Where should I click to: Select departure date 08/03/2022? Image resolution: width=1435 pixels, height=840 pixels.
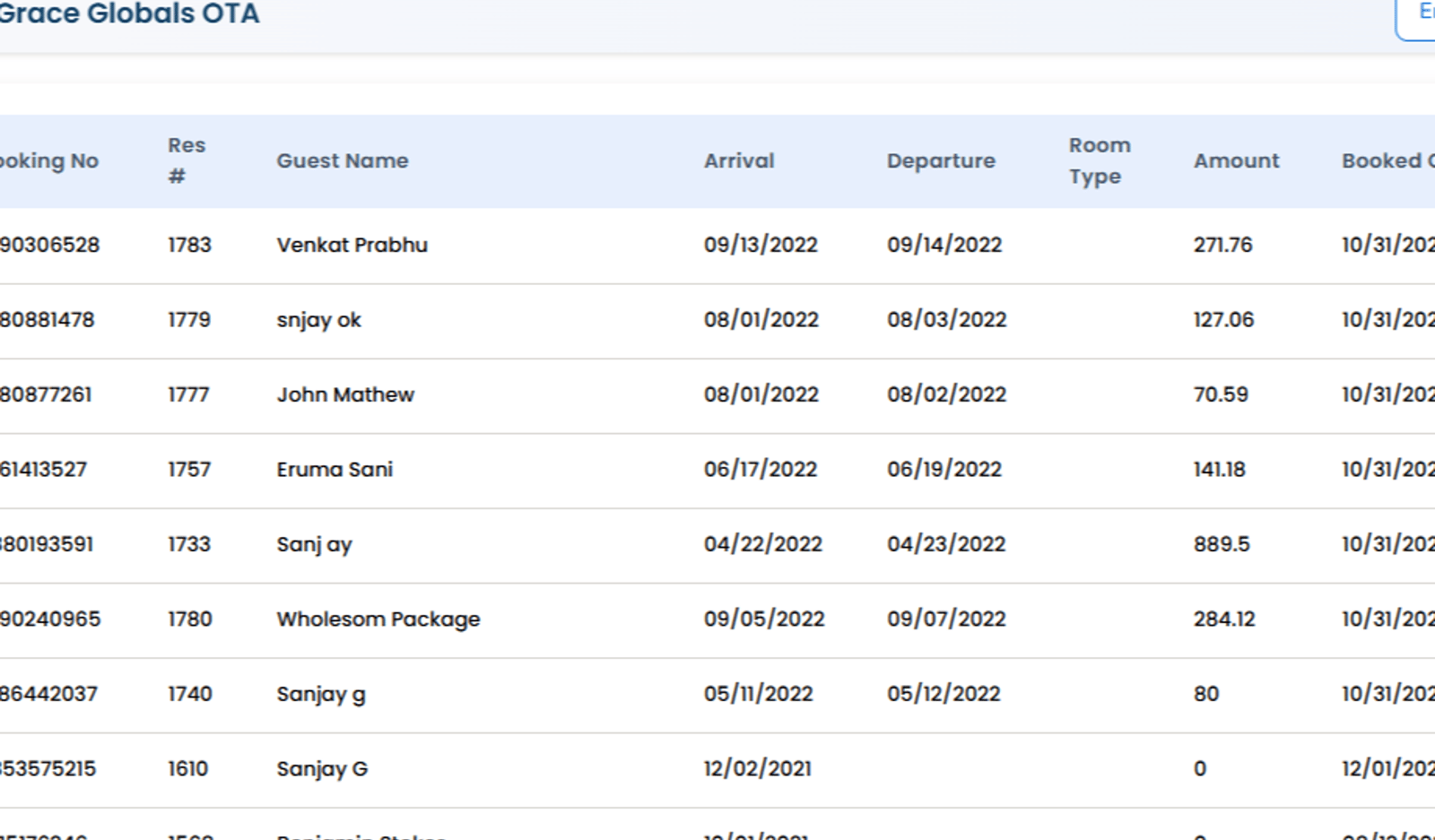pos(946,320)
